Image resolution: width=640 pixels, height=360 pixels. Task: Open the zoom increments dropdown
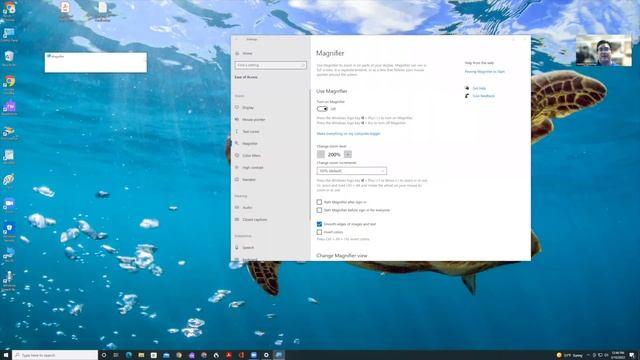(x=351, y=171)
